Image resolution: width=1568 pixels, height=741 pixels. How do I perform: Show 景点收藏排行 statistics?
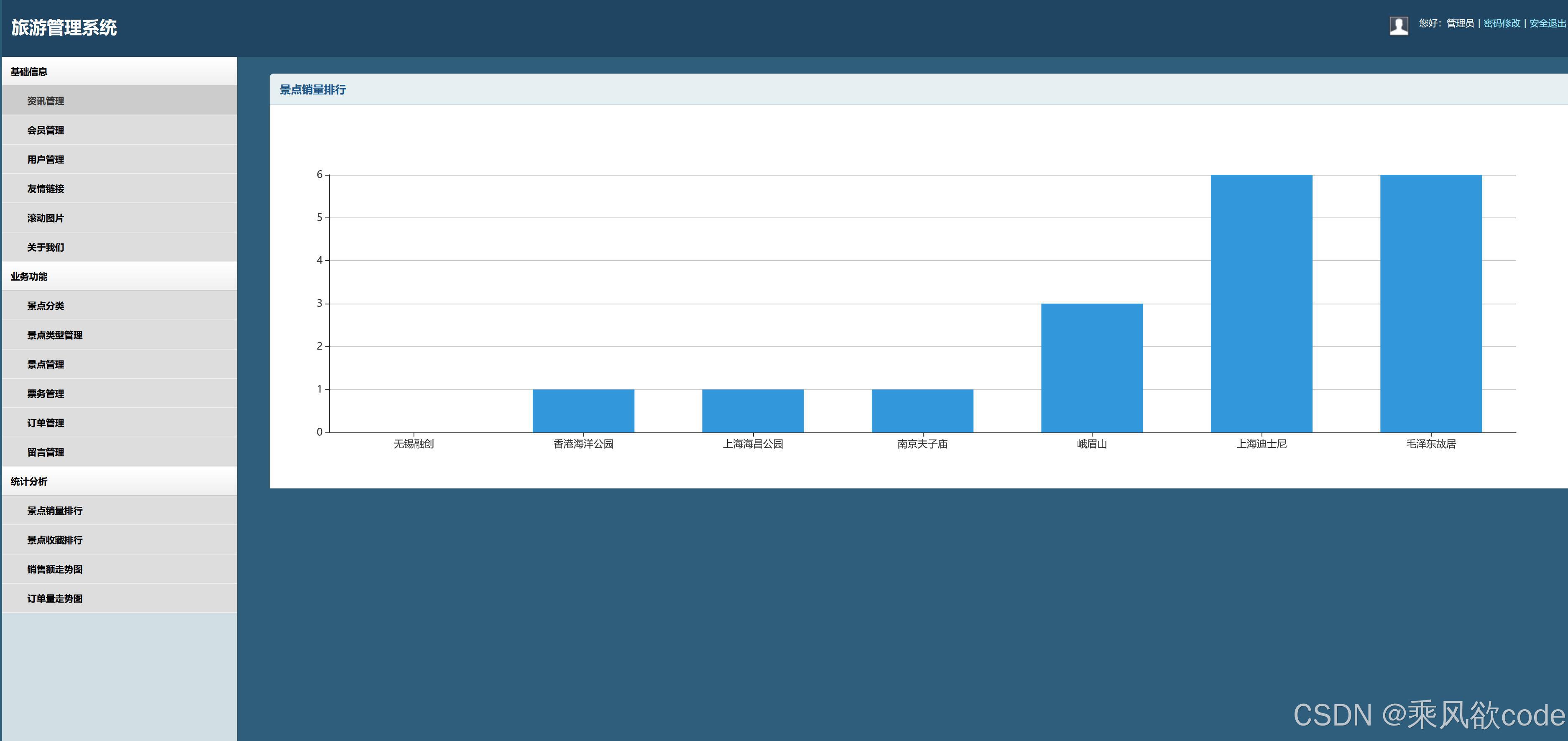pyautogui.click(x=55, y=540)
